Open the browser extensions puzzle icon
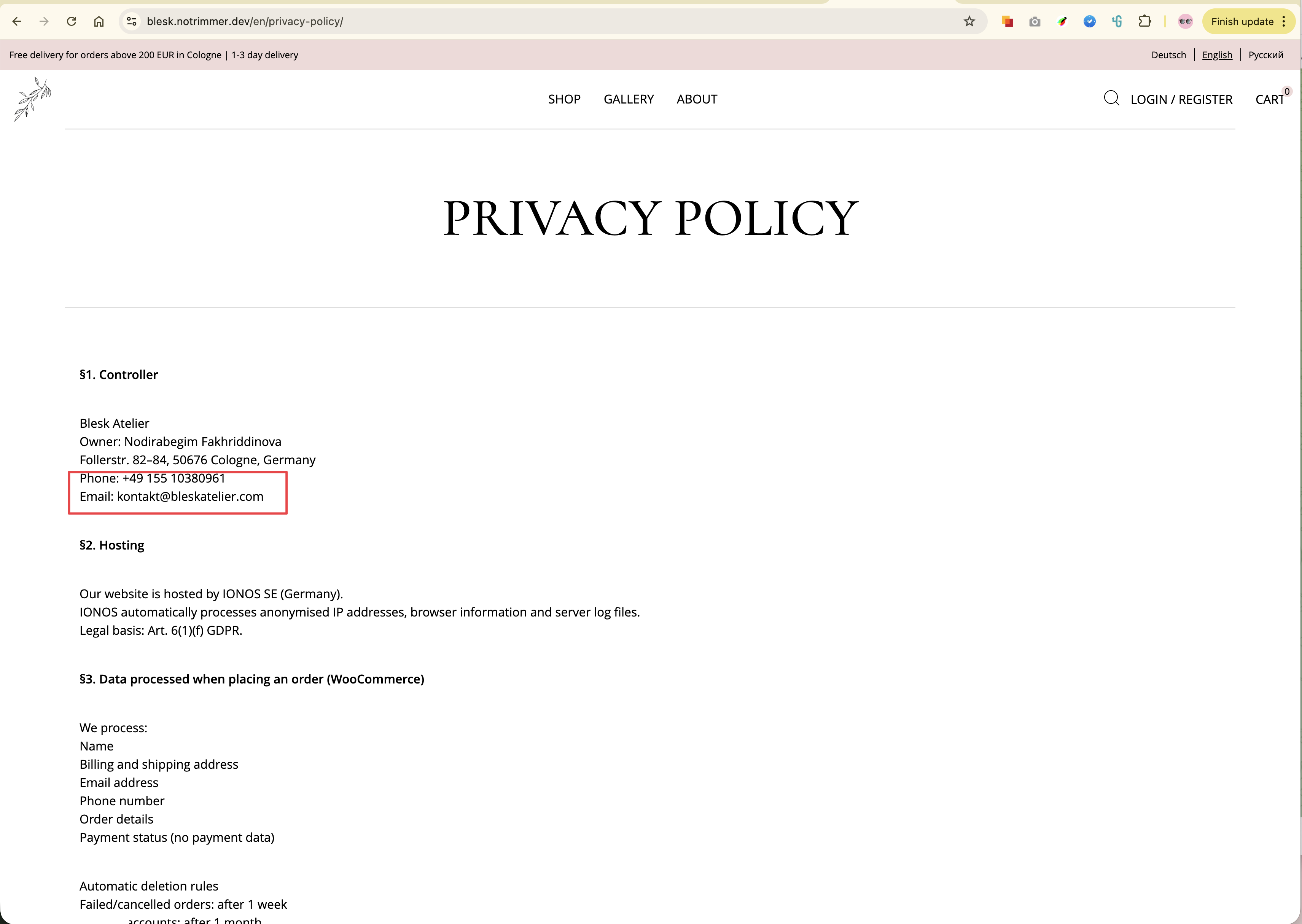The width and height of the screenshot is (1302, 924). tap(1144, 22)
